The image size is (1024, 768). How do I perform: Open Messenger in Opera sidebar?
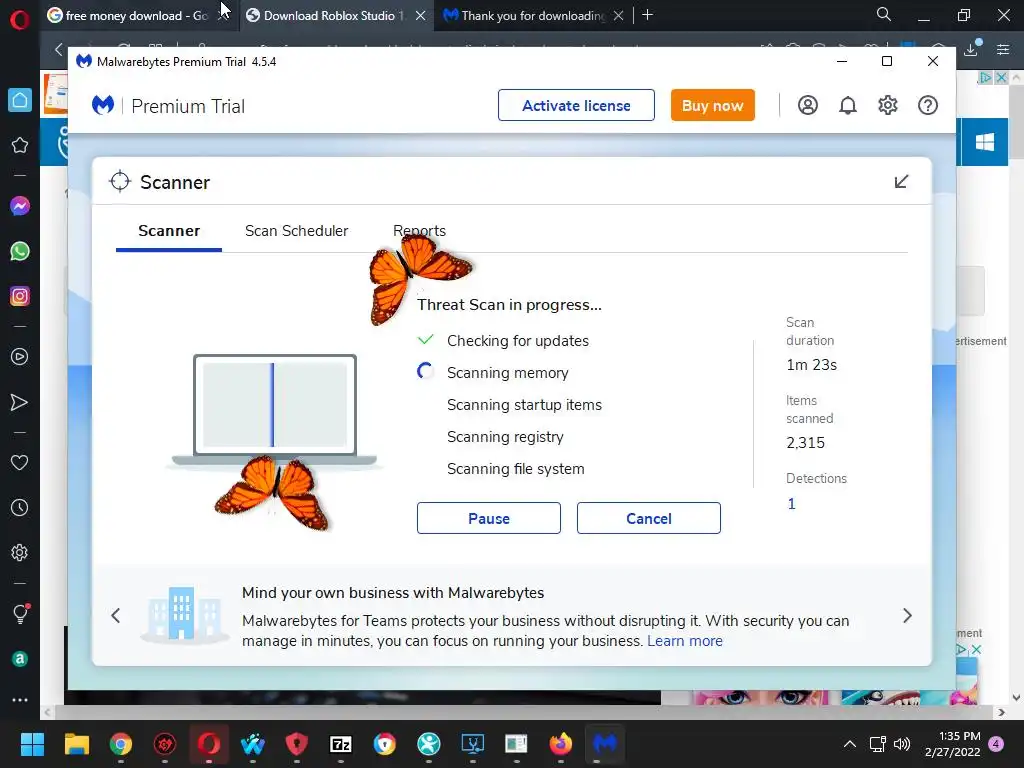[x=20, y=206]
